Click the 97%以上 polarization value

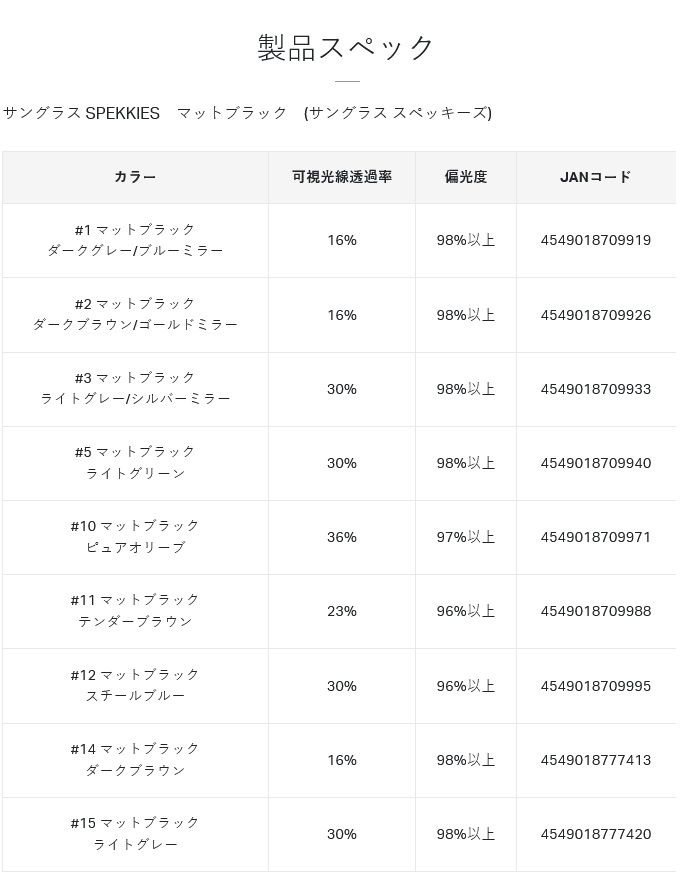point(466,537)
